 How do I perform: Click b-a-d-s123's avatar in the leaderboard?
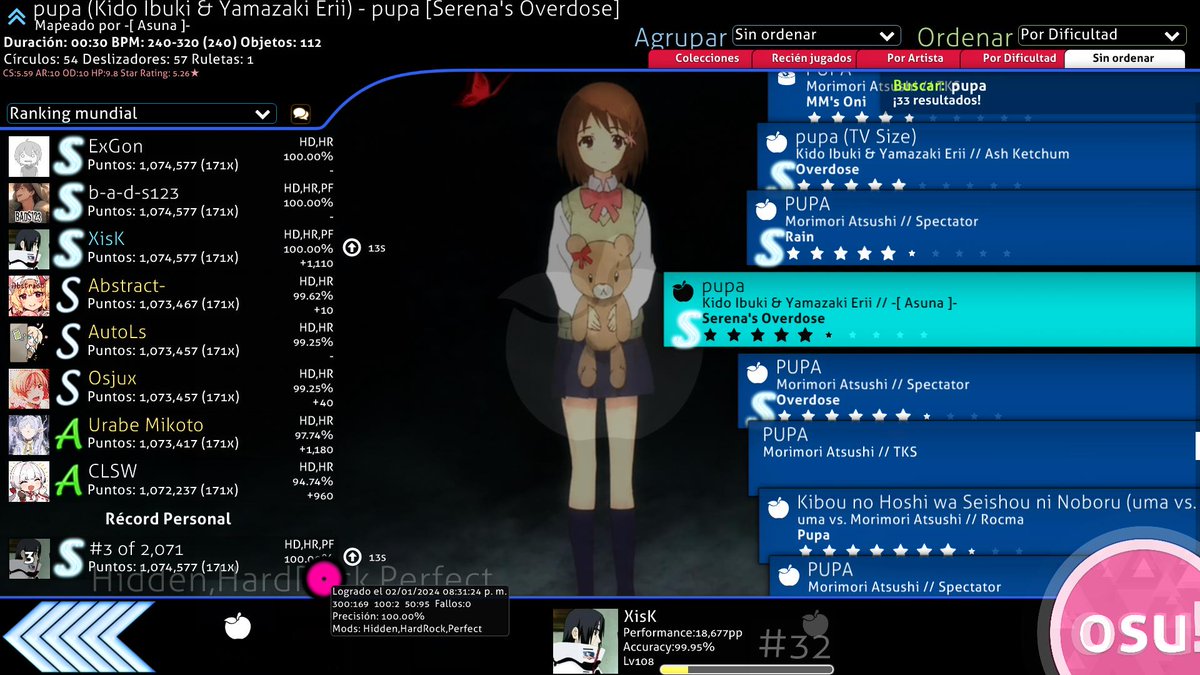(29, 203)
